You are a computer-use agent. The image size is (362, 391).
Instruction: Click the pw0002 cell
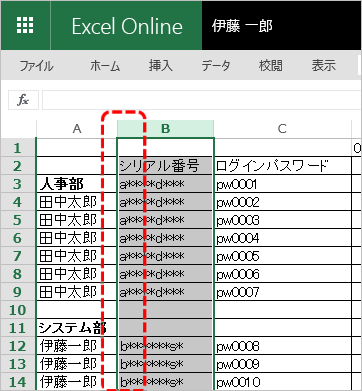coord(283,202)
